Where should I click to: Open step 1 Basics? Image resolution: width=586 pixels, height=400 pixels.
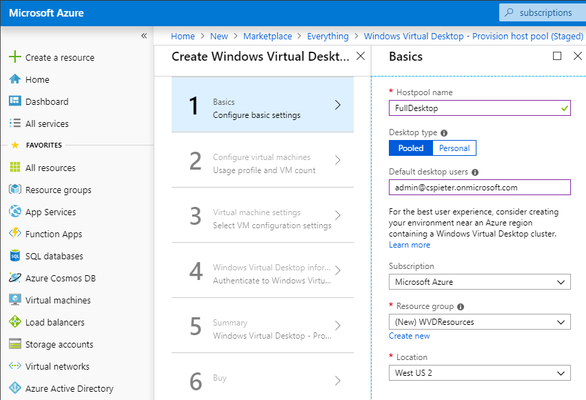(x=262, y=105)
